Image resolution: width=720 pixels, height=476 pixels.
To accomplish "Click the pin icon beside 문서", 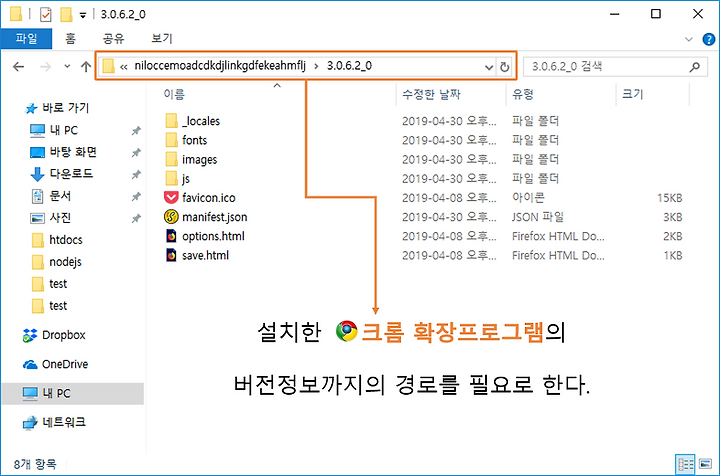I will tap(136, 196).
